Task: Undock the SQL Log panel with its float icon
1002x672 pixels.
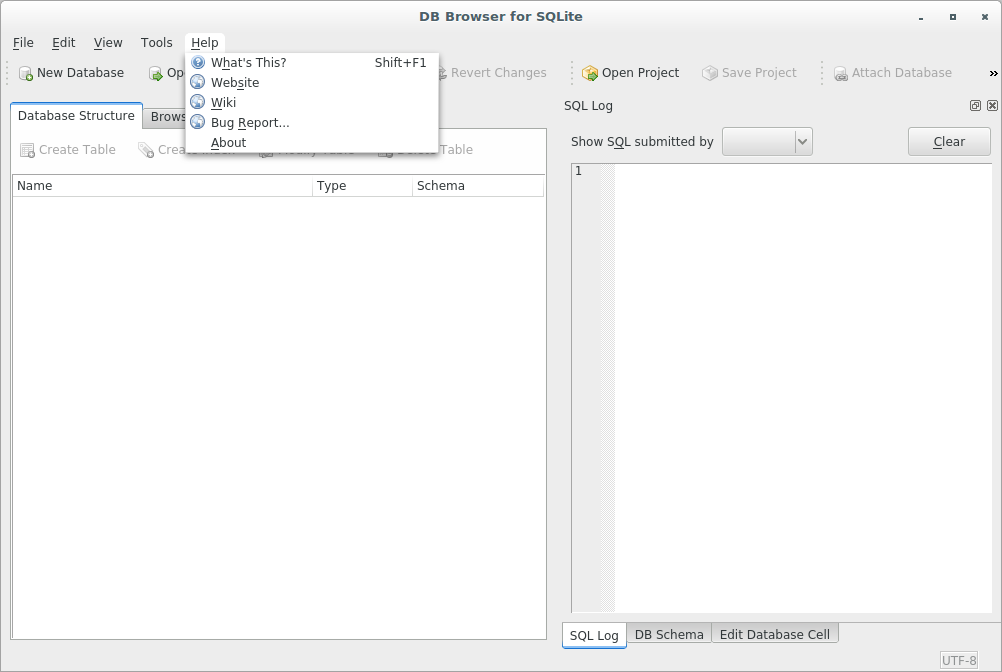Action: pyautogui.click(x=975, y=105)
